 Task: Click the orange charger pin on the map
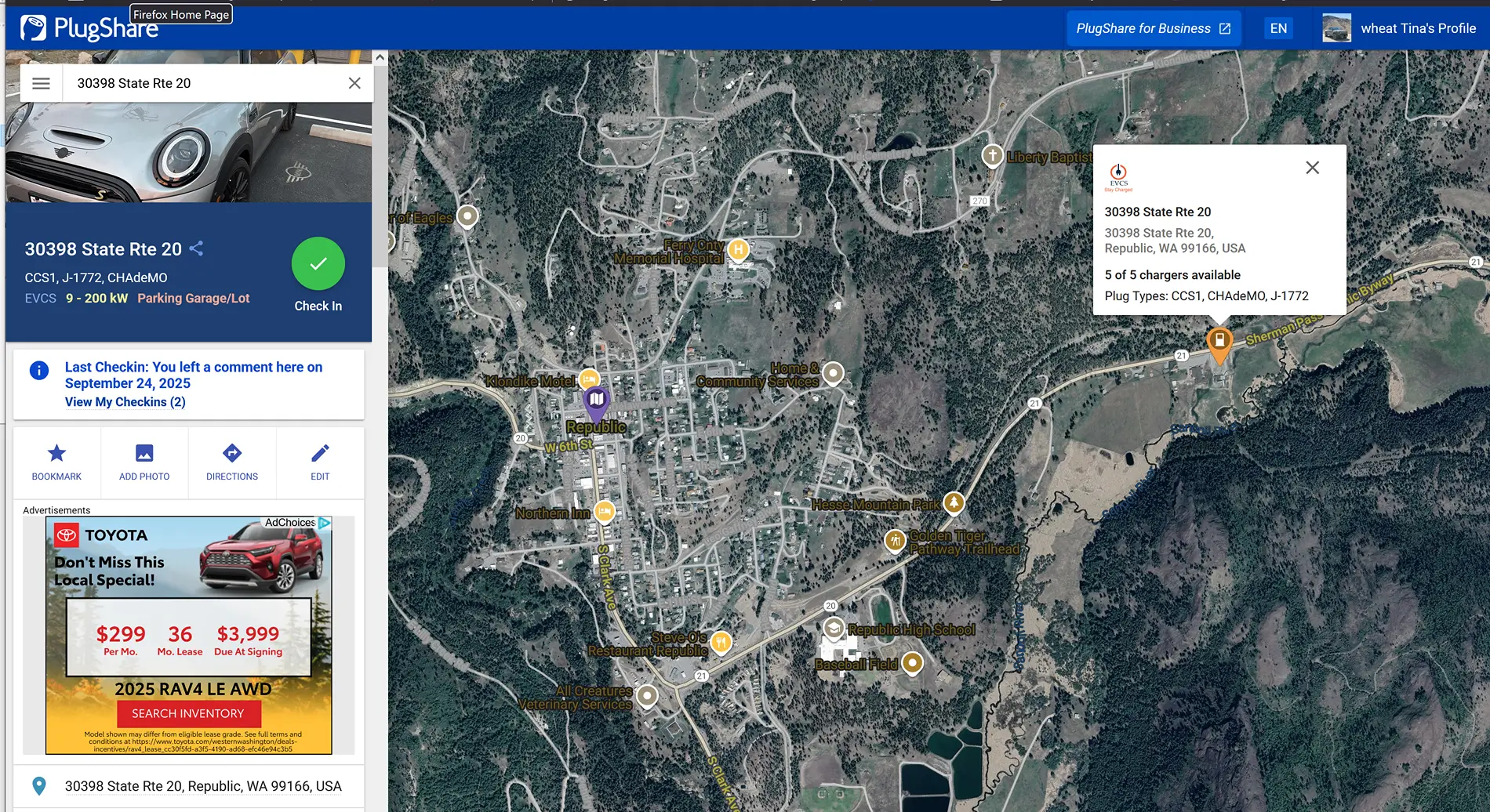1219,346
